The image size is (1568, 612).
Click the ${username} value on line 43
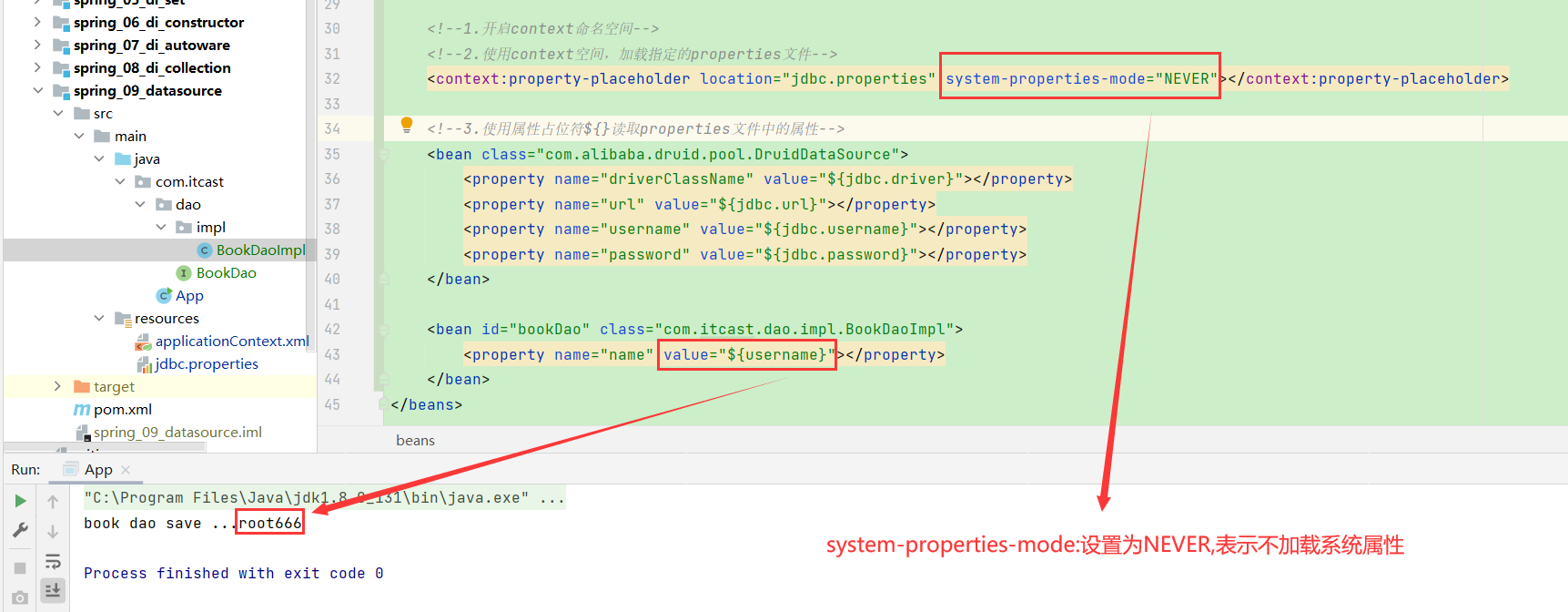(x=776, y=354)
